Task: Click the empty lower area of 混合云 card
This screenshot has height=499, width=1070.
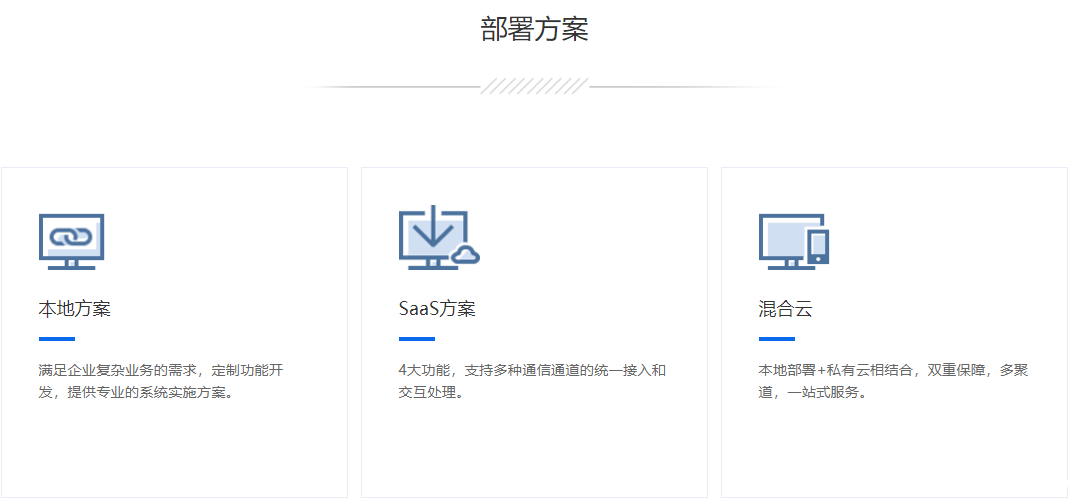Action: click(894, 450)
